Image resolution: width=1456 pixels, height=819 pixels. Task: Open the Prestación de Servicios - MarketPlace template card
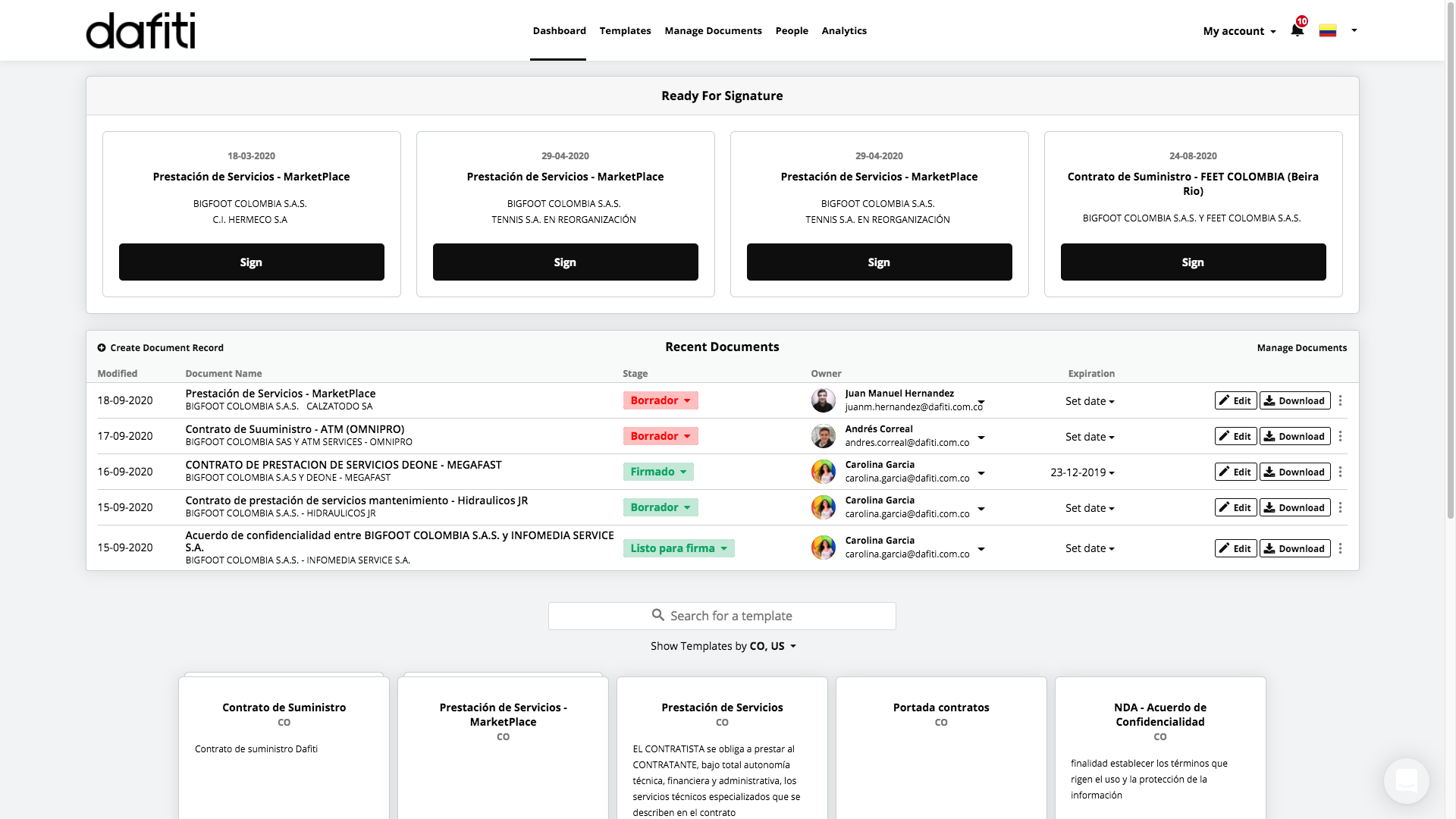[503, 747]
